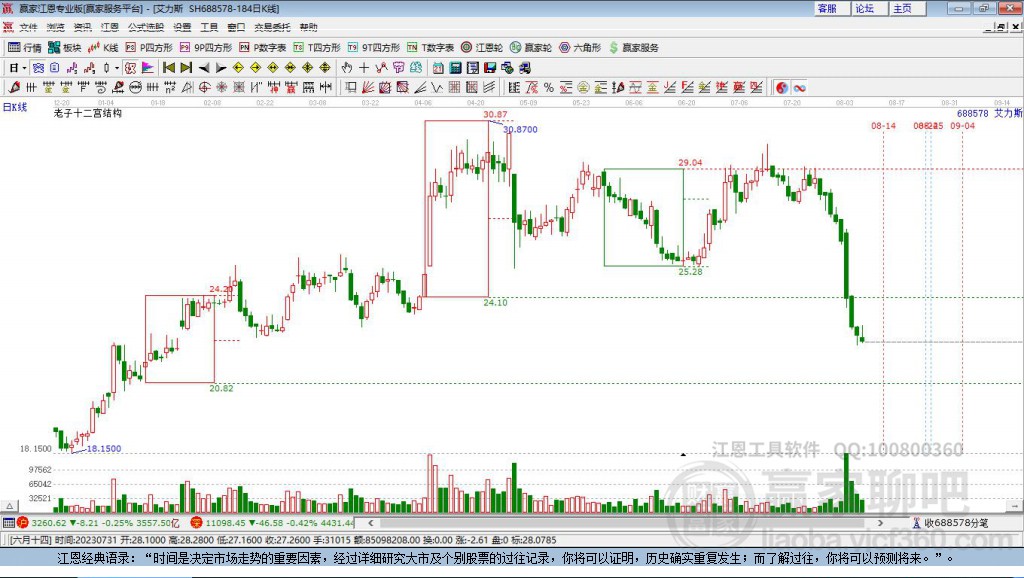Screen dimensions: 1024x578
Task: Open the 赢家轮 wheel tool
Action: (x=531, y=48)
